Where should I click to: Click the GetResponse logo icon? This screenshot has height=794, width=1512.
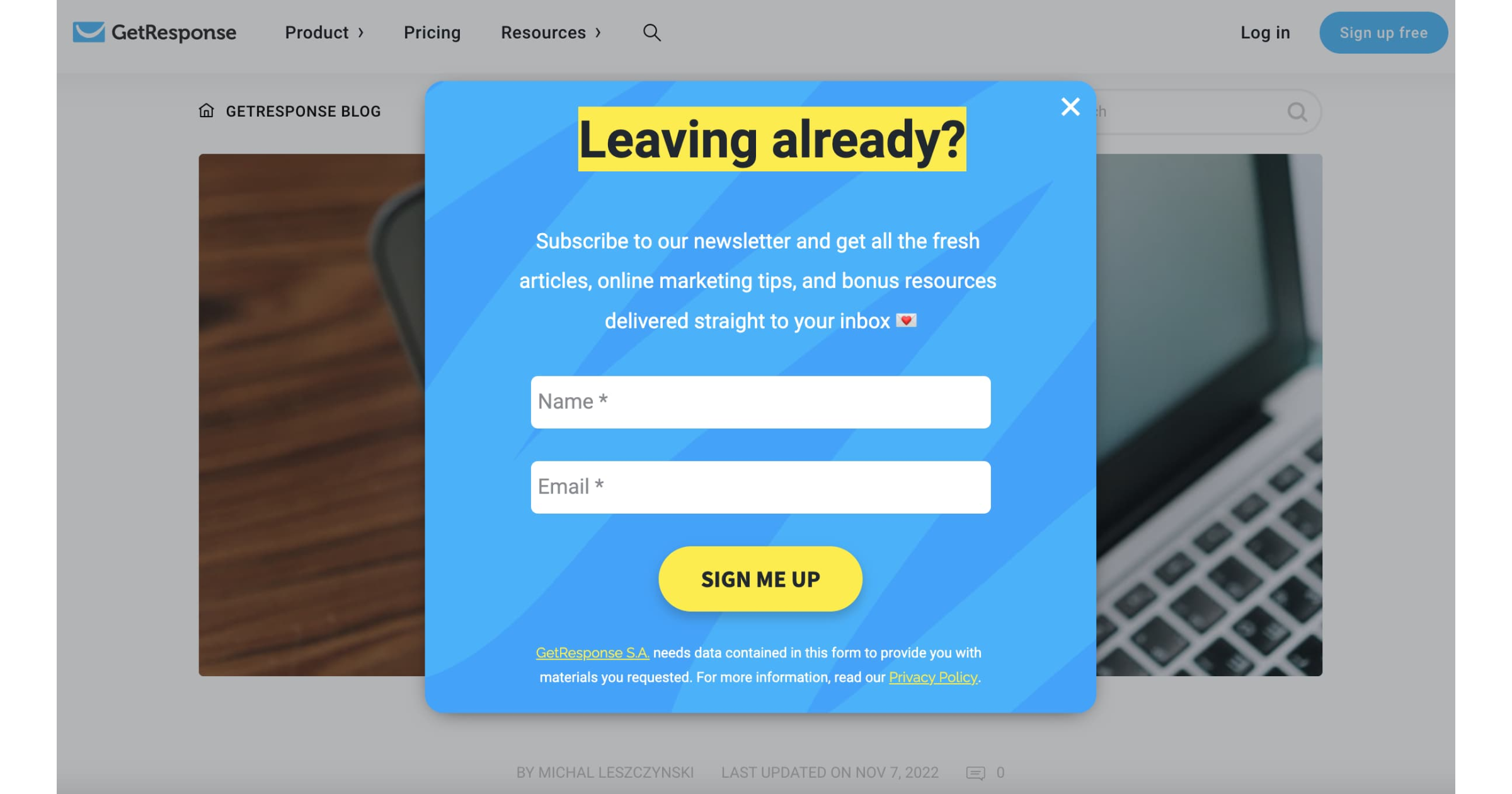click(x=88, y=32)
